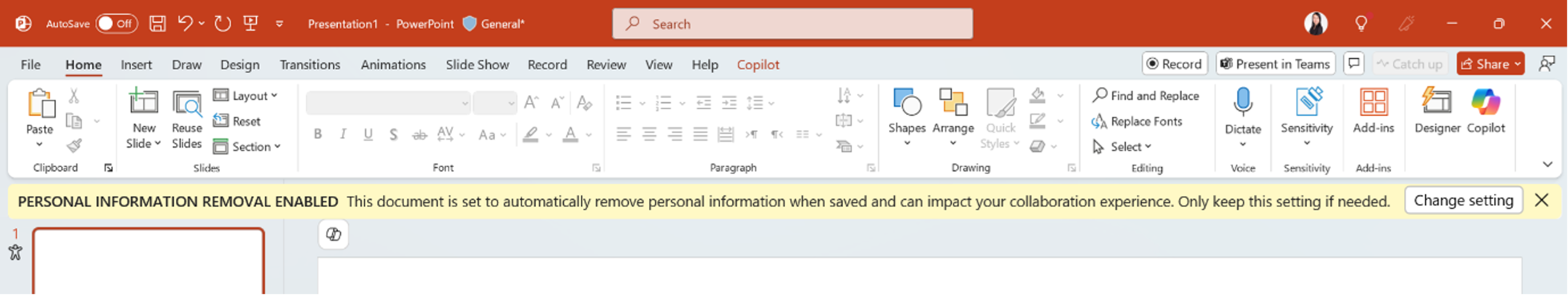
Task: Toggle Italic formatting
Action: coord(343,134)
